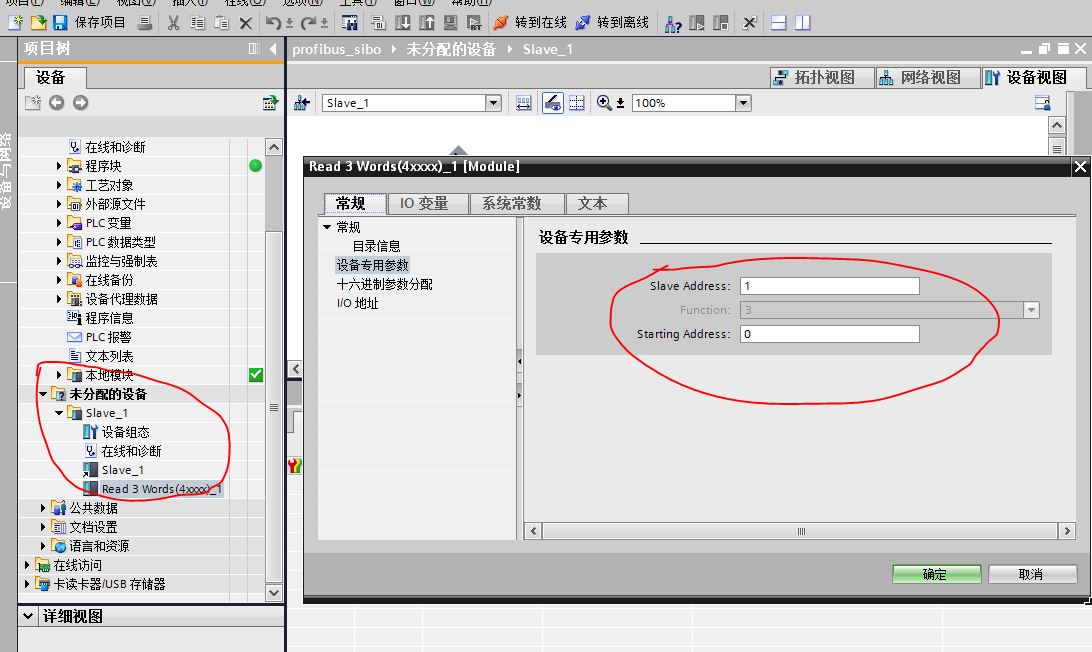This screenshot has width=1092, height=652.
Task: Open the 拓扑视图 topology view tab
Action: click(x=822, y=77)
